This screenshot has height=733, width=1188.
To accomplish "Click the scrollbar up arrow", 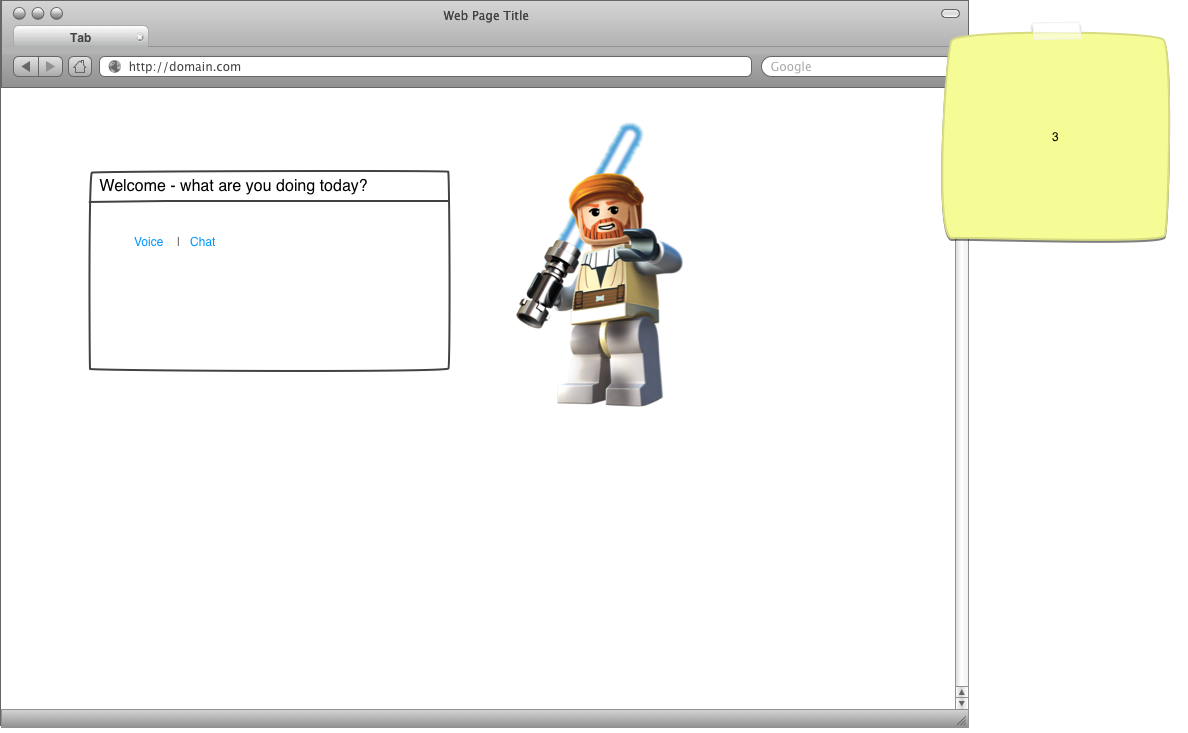I will coord(961,692).
